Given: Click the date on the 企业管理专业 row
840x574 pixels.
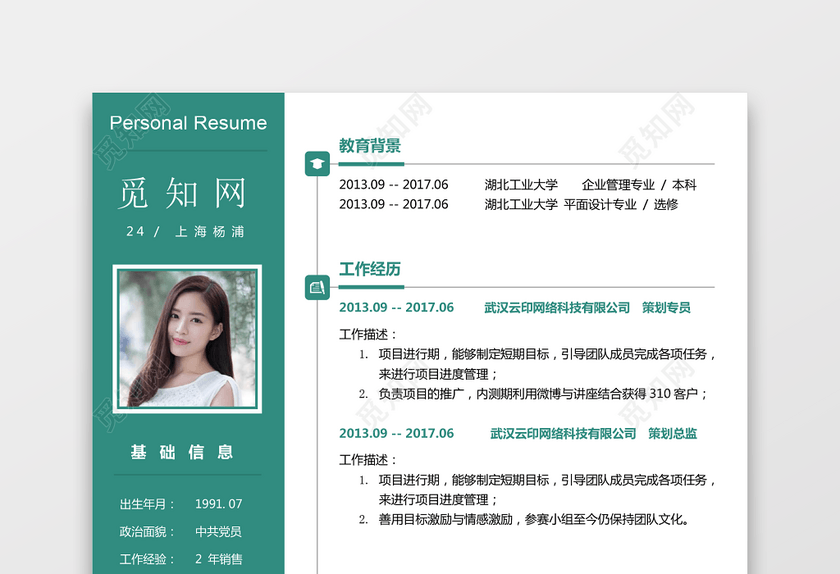Looking at the screenshot, I should (394, 184).
